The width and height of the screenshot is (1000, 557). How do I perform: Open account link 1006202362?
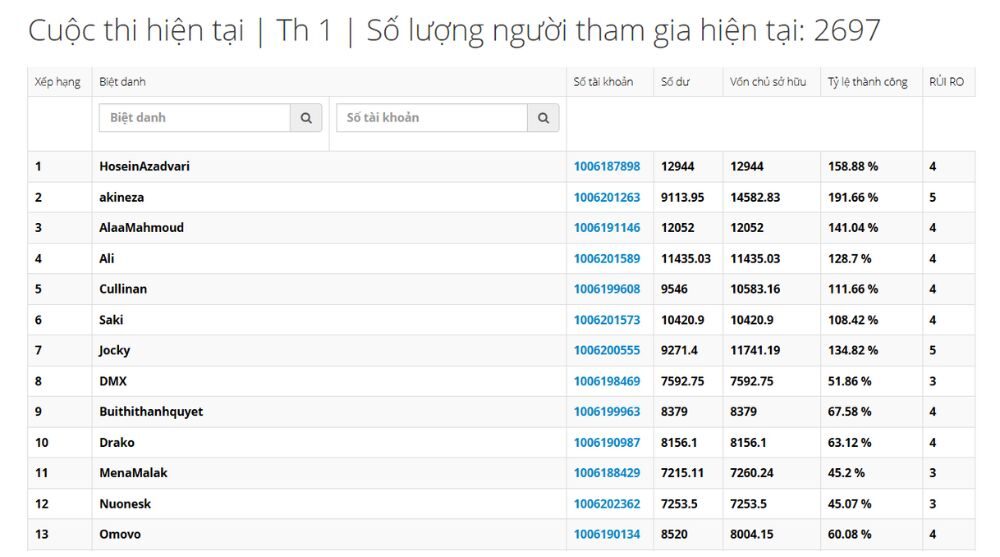coord(607,503)
